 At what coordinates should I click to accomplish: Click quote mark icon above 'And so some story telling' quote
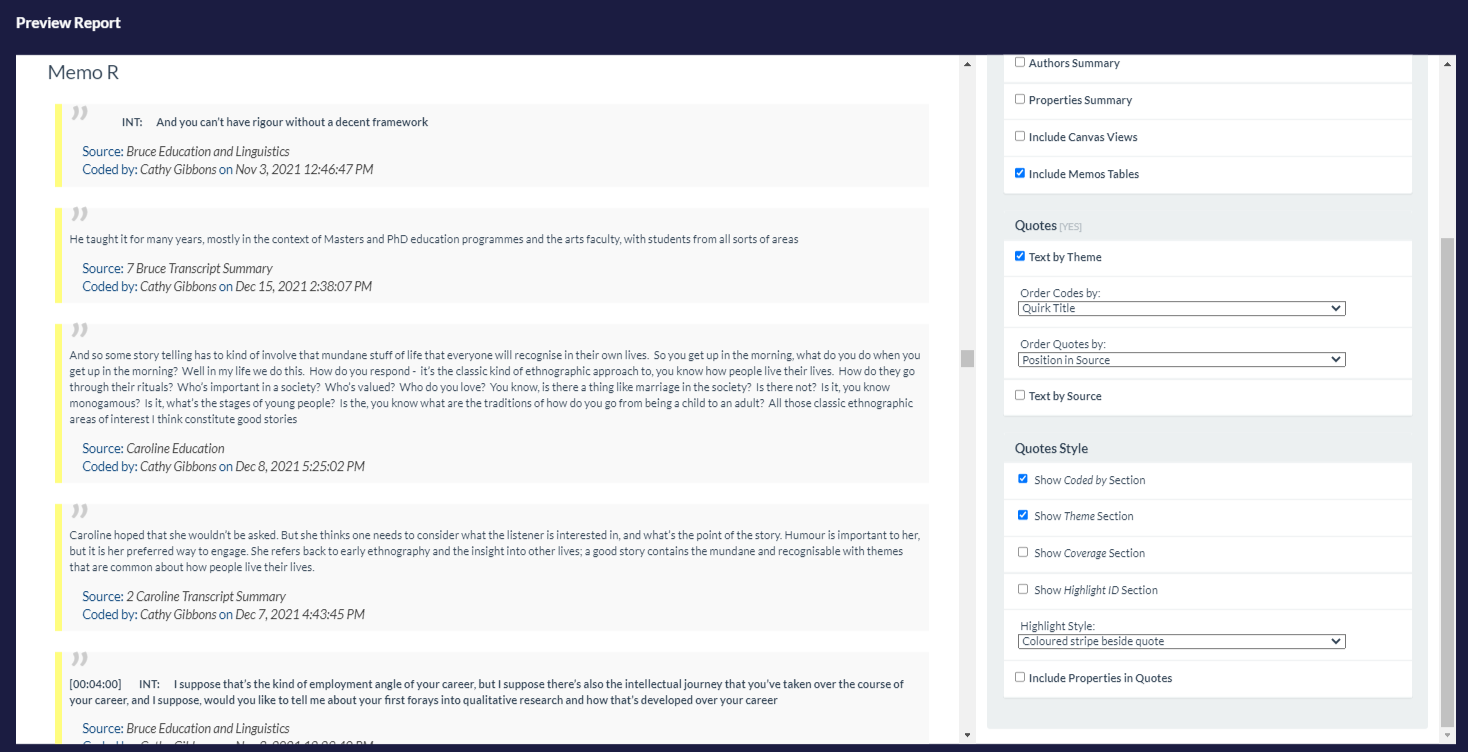pyautogui.click(x=80, y=330)
